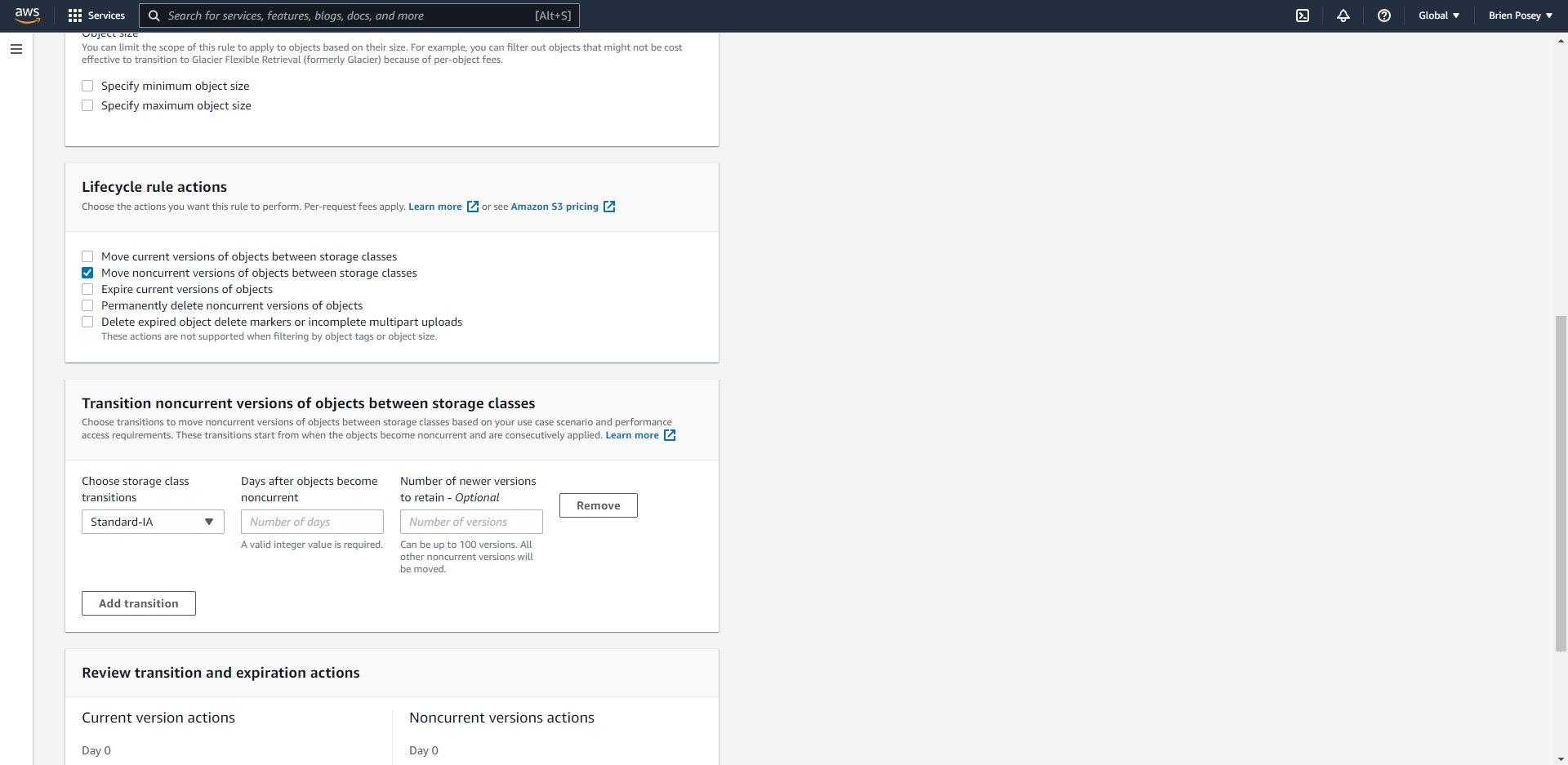Click the external link icon beside Amazon S3 pricing

pyautogui.click(x=609, y=207)
